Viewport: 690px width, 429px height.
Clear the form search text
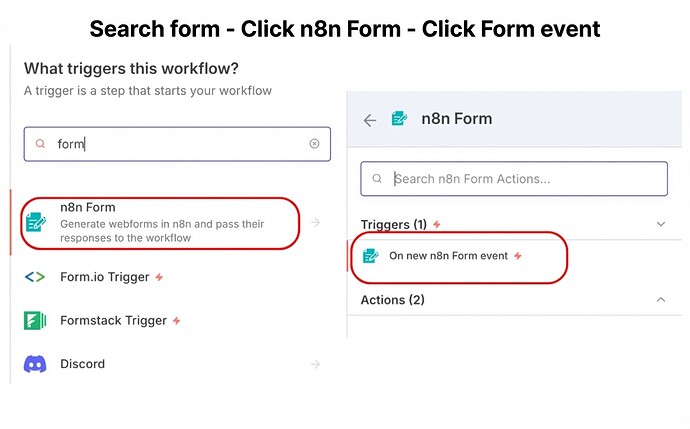tap(314, 144)
